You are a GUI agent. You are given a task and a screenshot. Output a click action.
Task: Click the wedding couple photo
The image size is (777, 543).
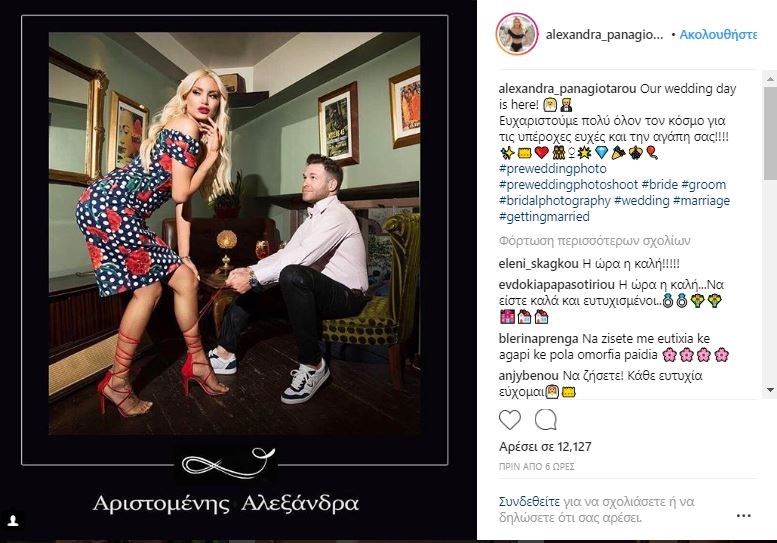(x=234, y=234)
